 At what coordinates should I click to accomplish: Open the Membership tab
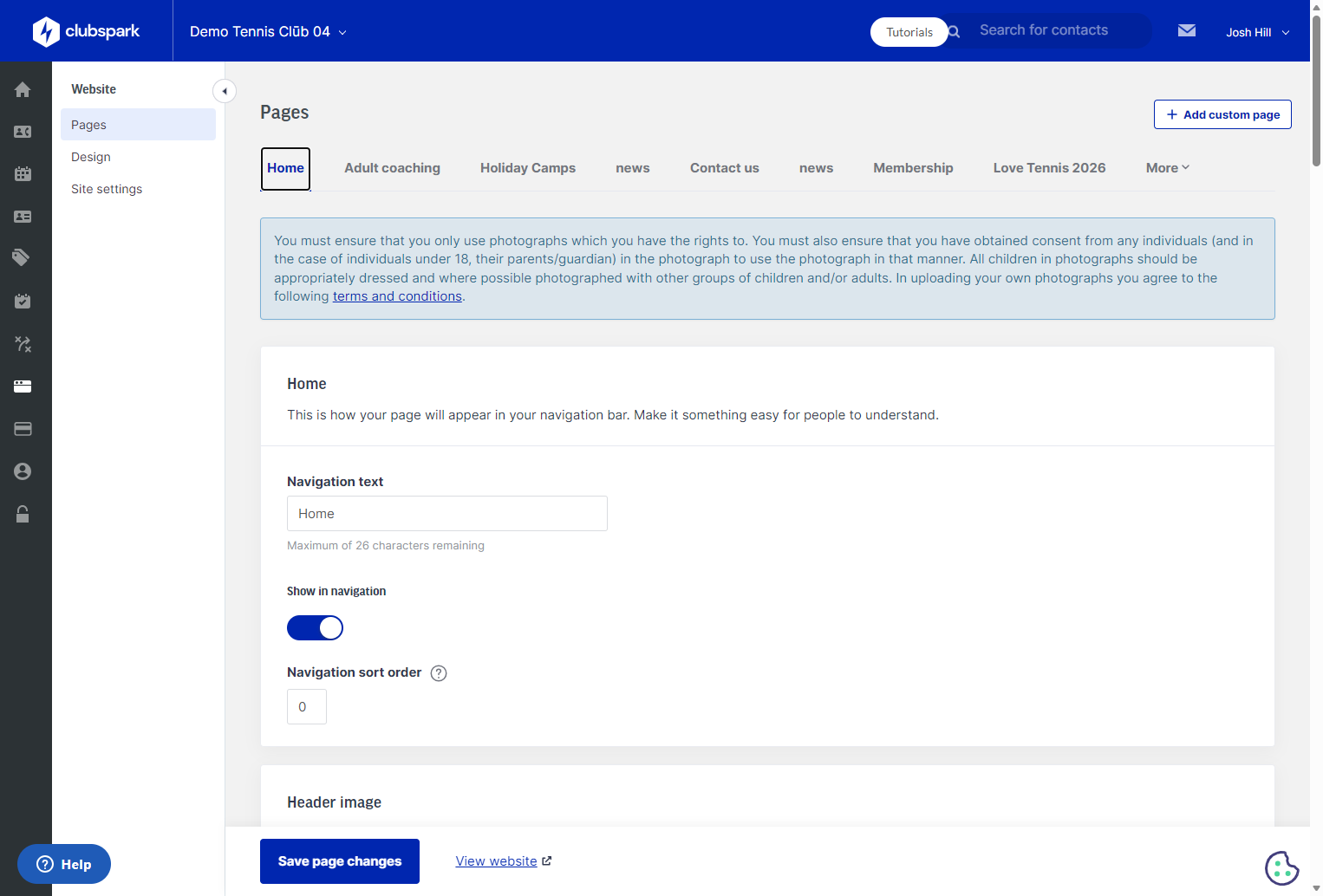(x=913, y=168)
